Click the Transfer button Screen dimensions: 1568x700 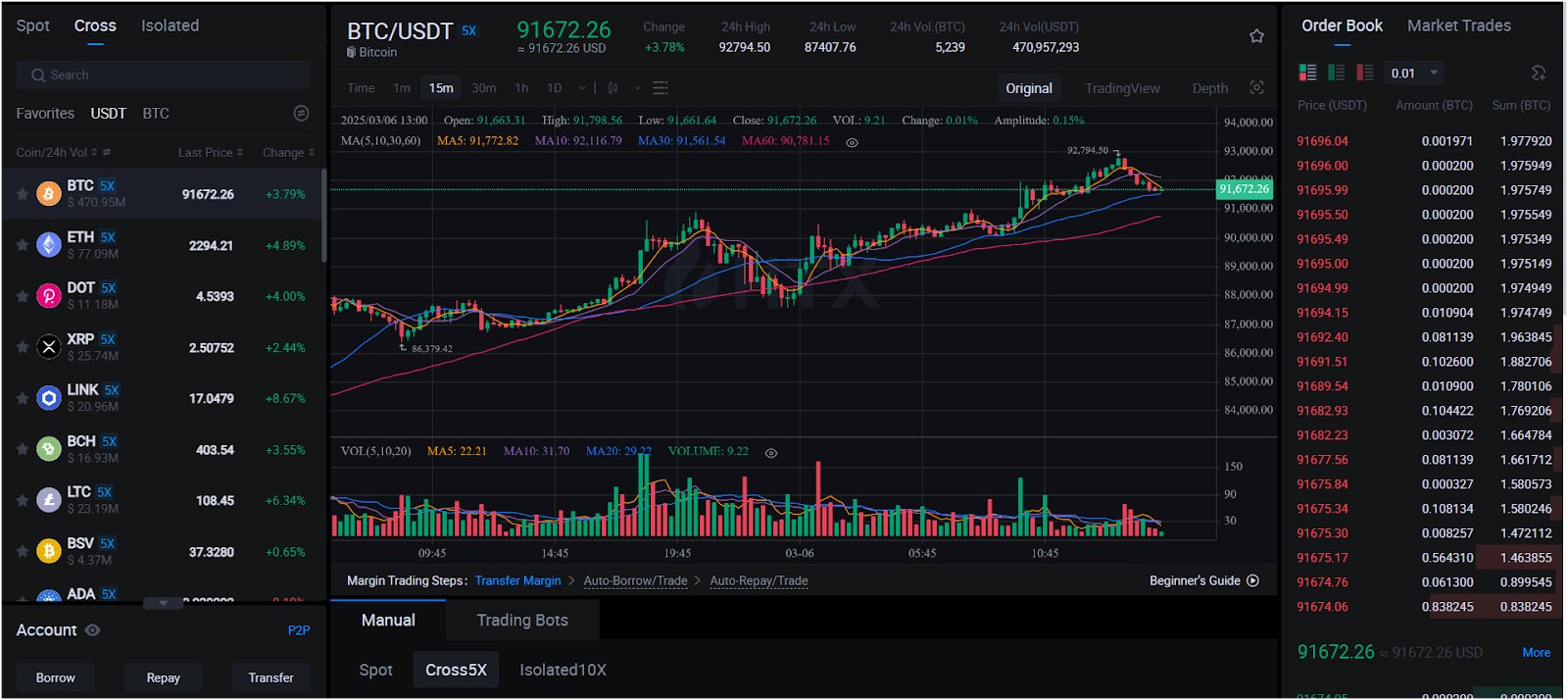pyautogui.click(x=270, y=677)
